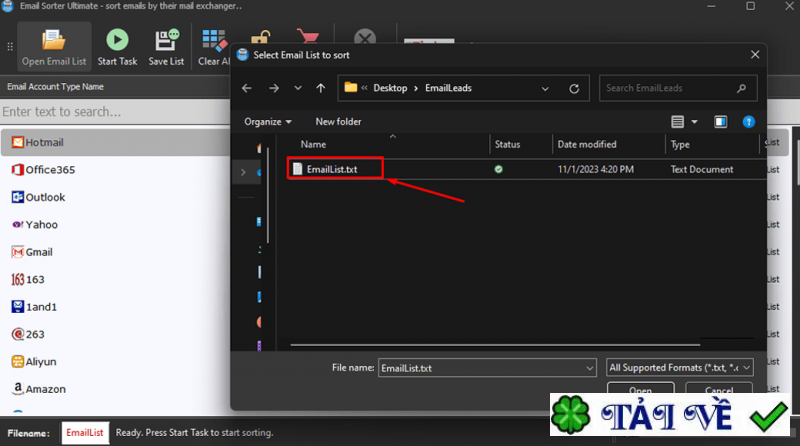Image resolution: width=800 pixels, height=446 pixels.
Task: Go forward in the file dialog
Action: [274, 88]
